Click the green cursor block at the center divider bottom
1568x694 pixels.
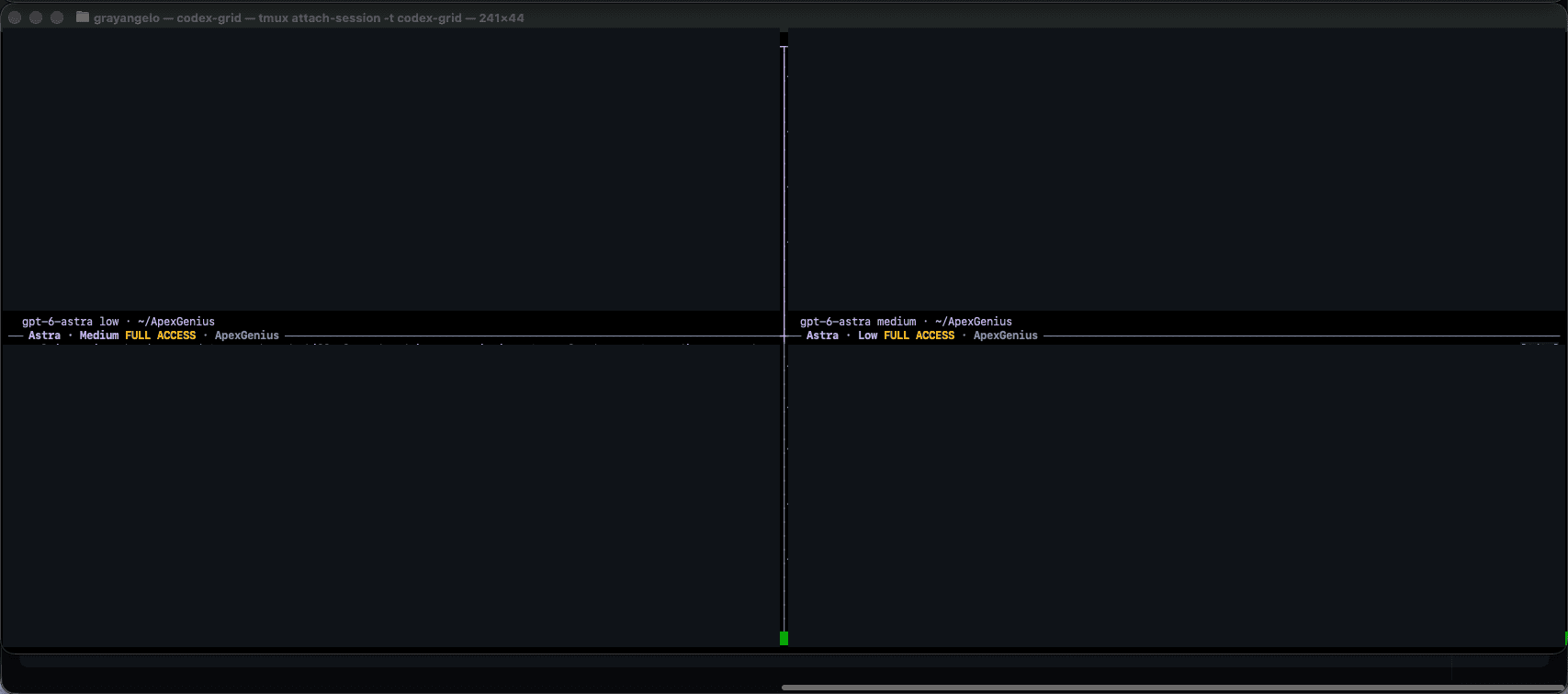[x=784, y=638]
